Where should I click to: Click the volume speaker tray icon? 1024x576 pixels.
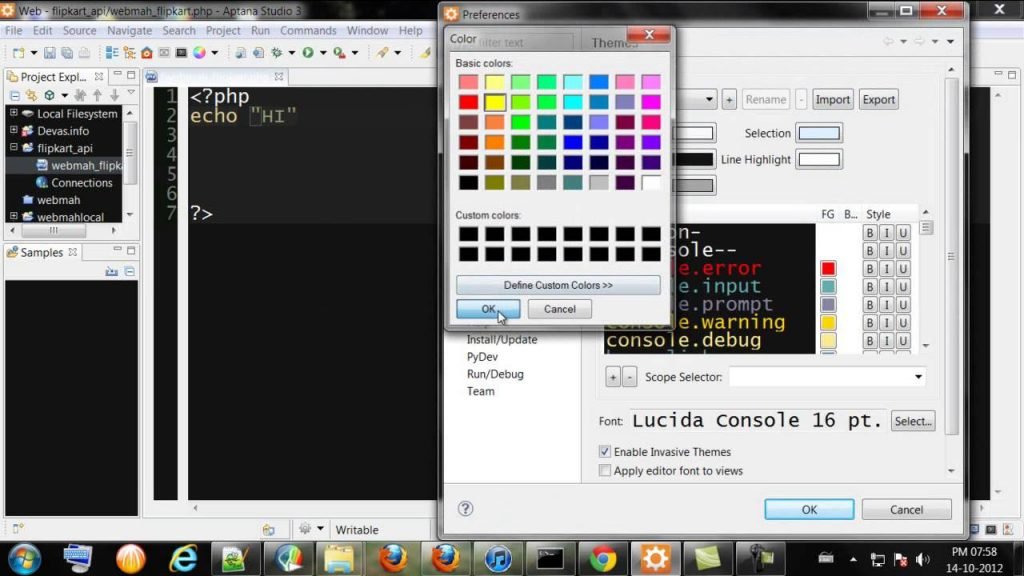(x=923, y=560)
